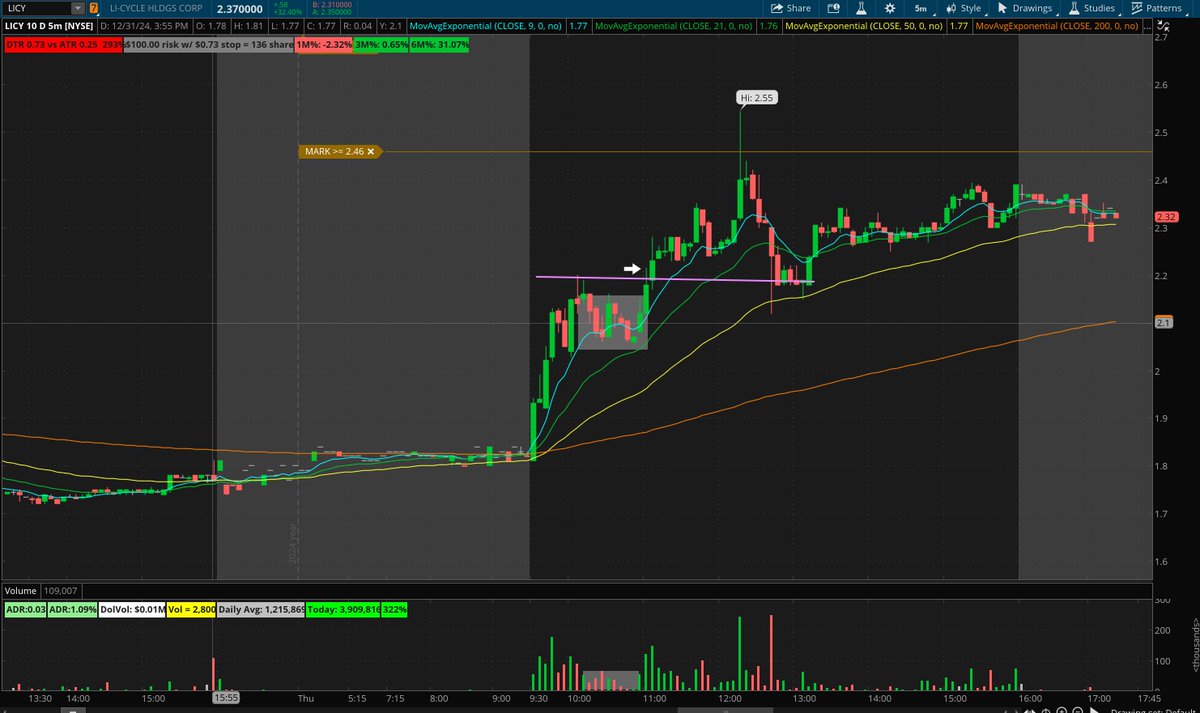Screen dimensions: 1200x713
Task: Open the Style dropdown menu
Action: 964,7
